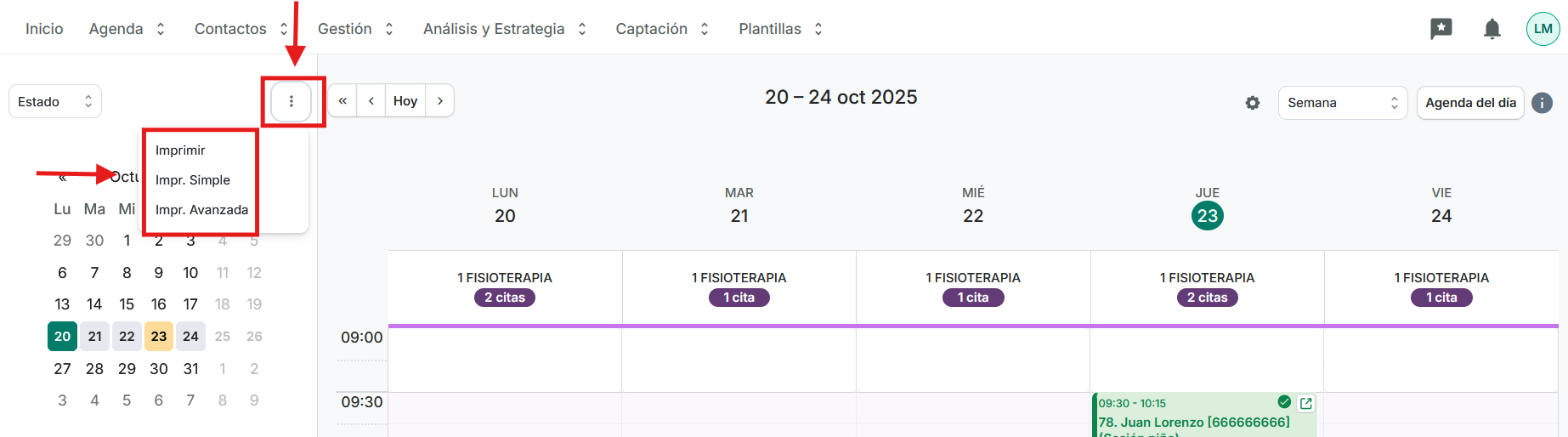Choose Impr. Avanzada menu entry

pos(201,210)
